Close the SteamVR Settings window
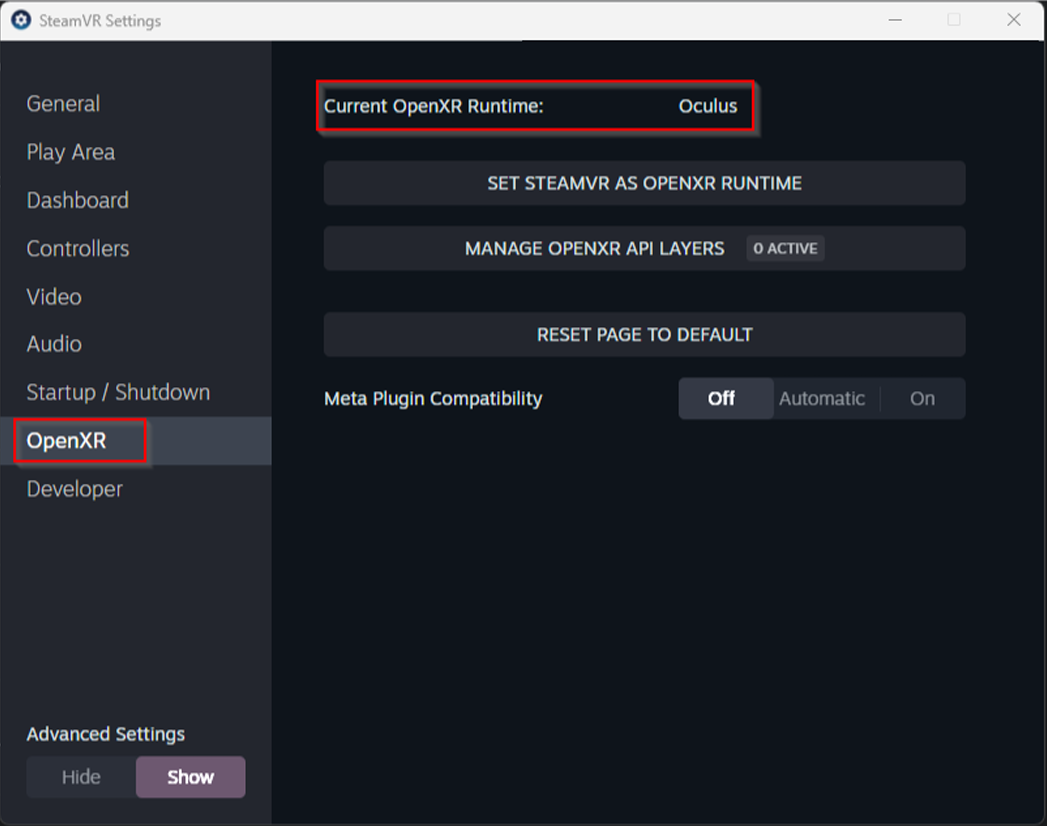The height and width of the screenshot is (826, 1047). 1013,20
